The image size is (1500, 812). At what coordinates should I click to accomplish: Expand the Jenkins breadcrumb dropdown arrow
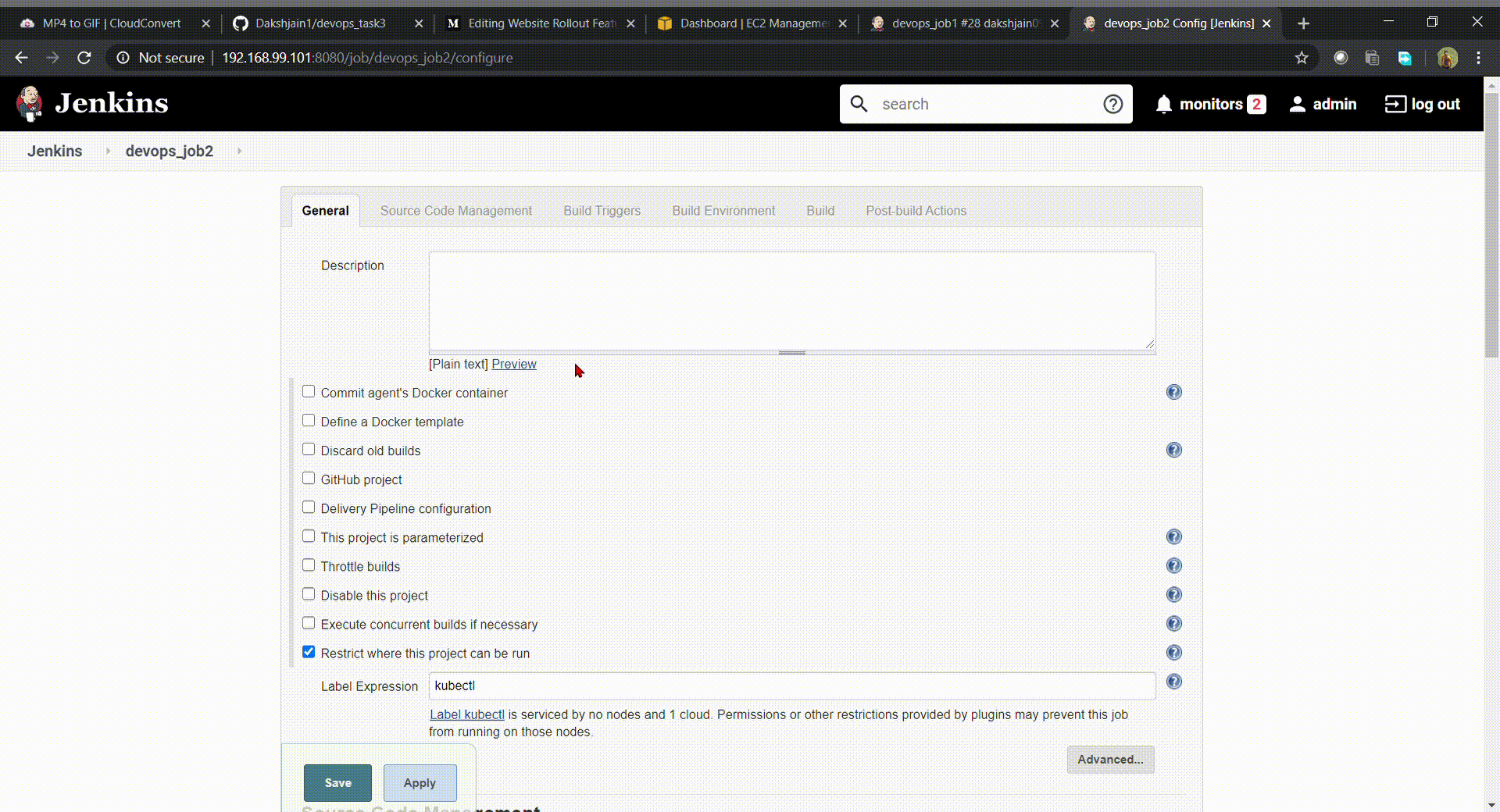(108, 151)
